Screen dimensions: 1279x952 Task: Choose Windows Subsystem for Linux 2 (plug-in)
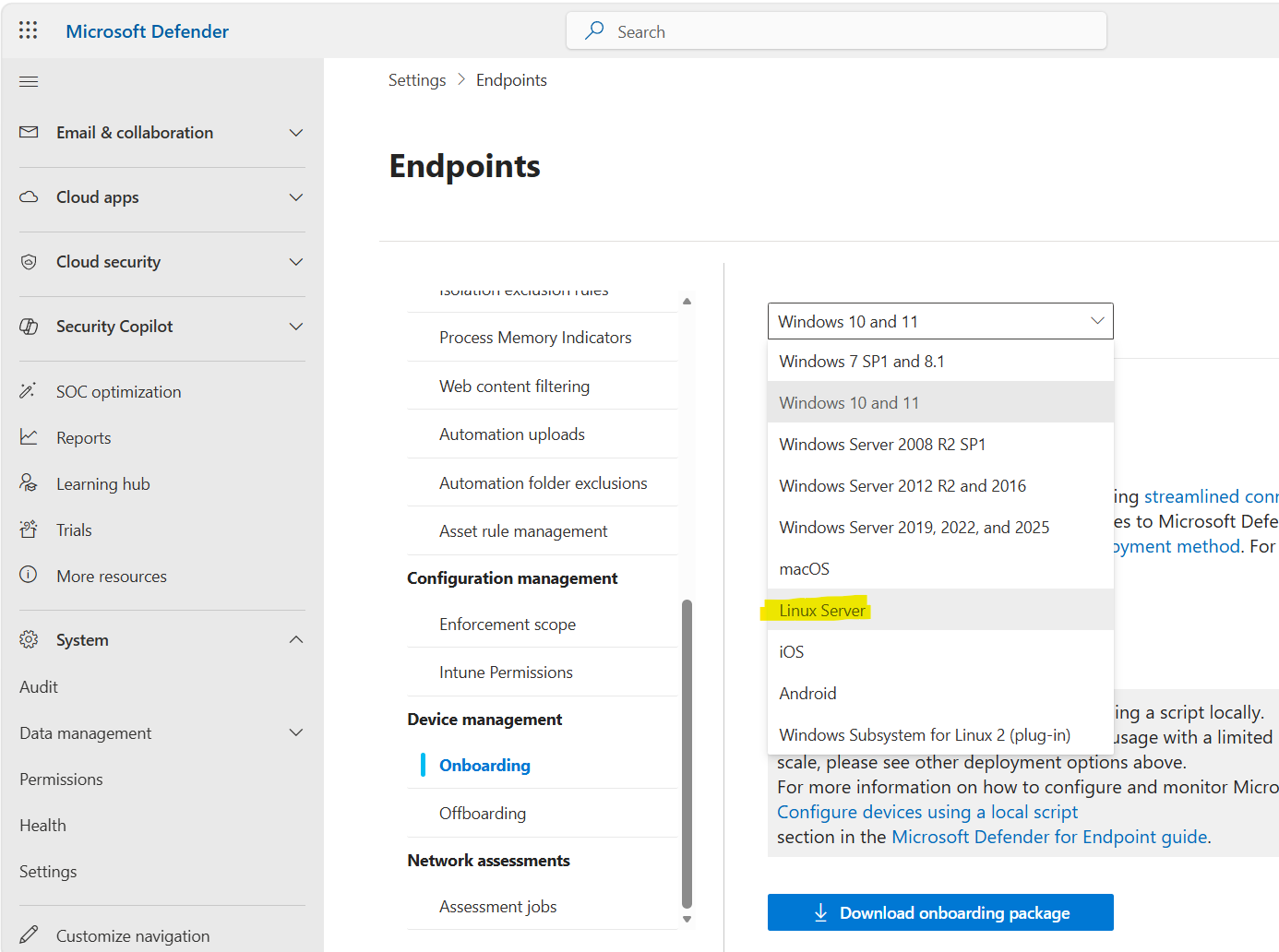pos(940,734)
